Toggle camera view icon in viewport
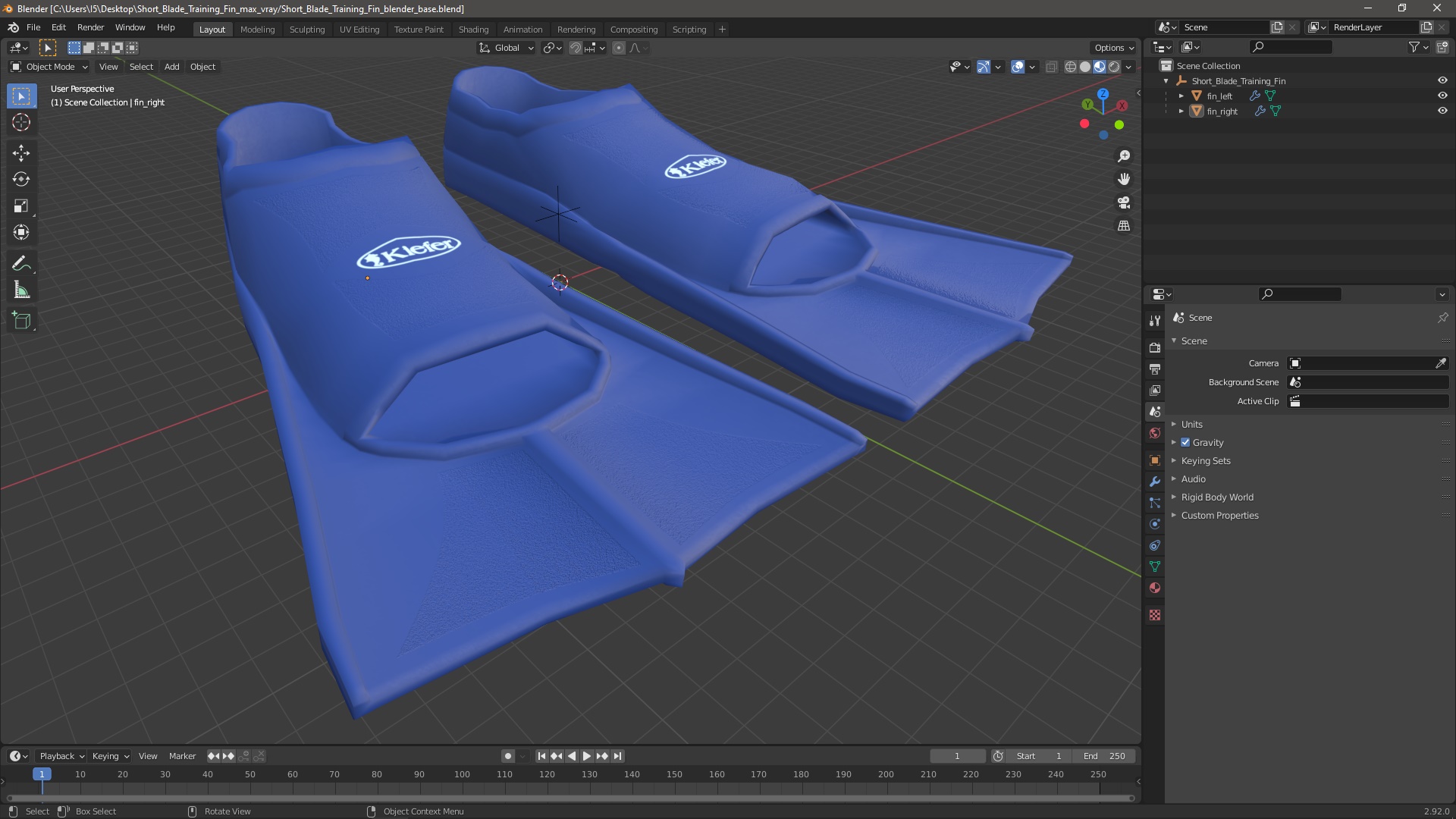Image resolution: width=1456 pixels, height=819 pixels. 1124,202
